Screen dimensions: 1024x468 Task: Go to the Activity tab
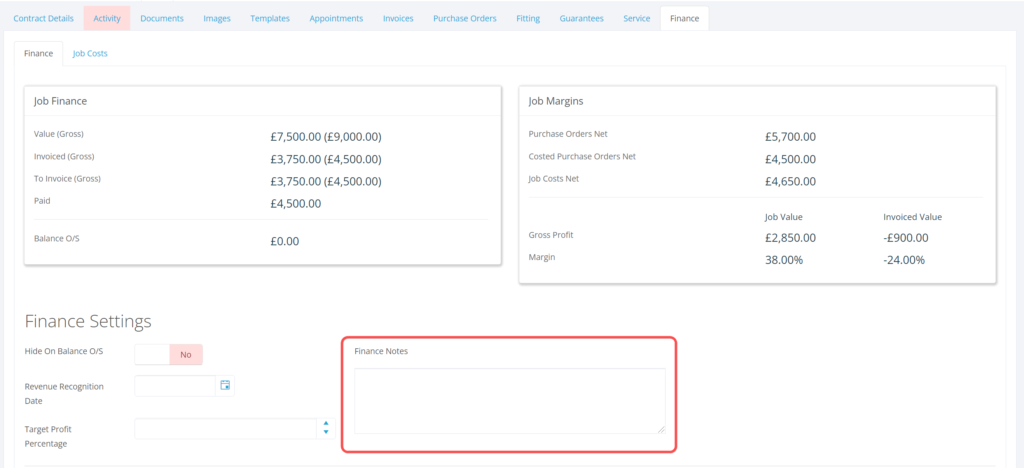107,18
